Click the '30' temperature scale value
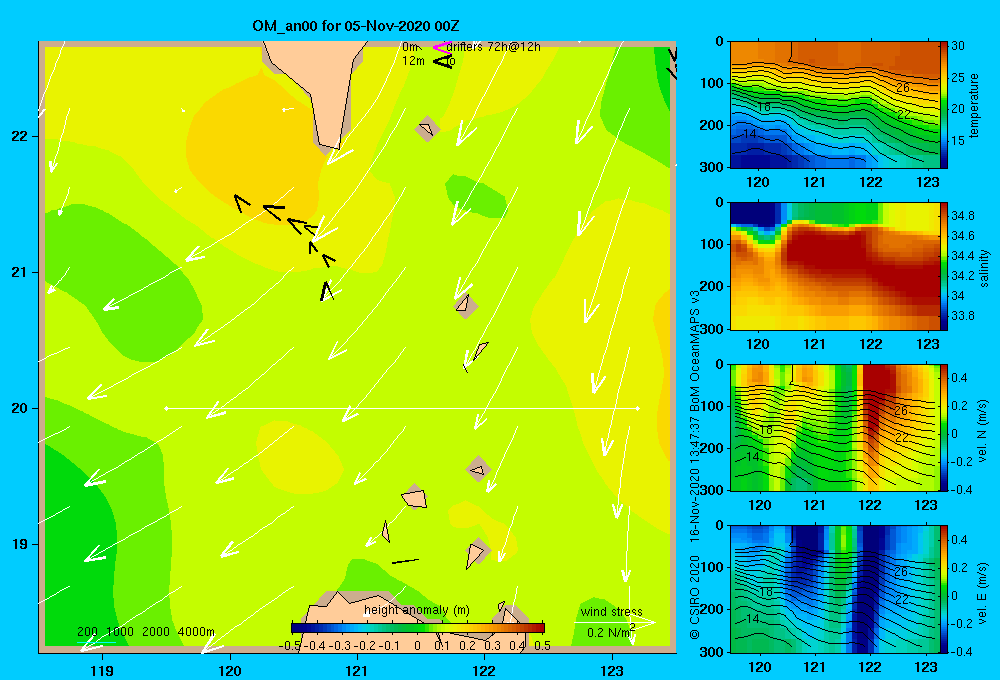1000x680 pixels. (x=957, y=46)
